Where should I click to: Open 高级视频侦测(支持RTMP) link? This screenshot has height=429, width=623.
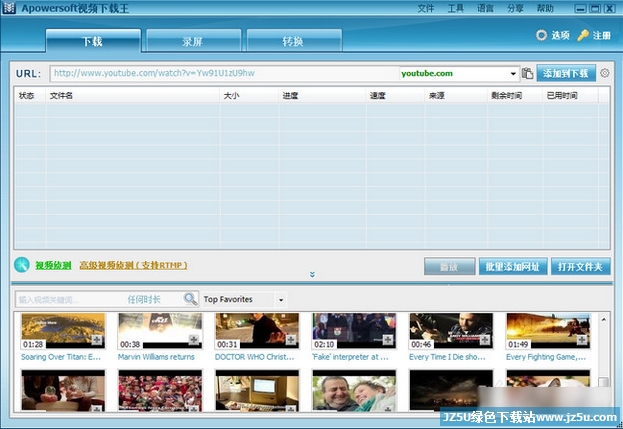(x=133, y=265)
